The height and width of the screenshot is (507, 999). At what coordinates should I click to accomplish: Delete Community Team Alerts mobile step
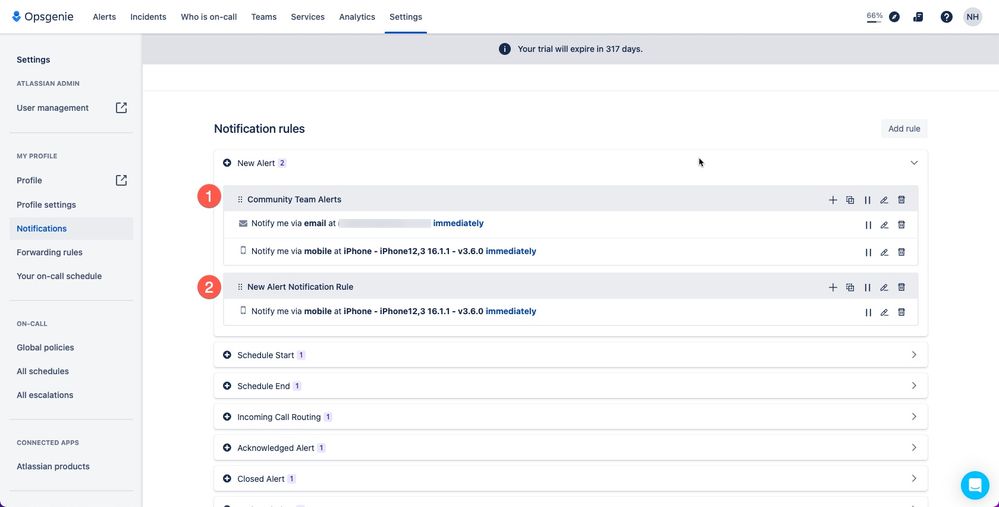pos(902,252)
